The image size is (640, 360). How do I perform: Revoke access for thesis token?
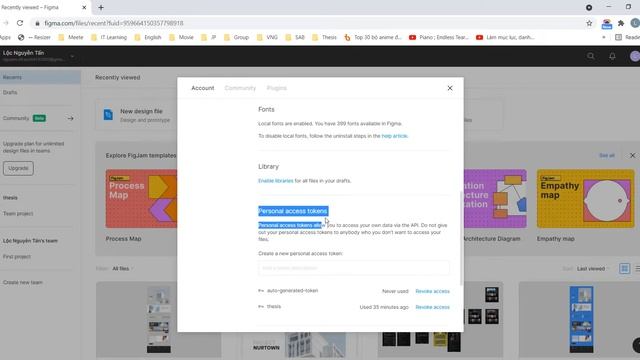(432, 307)
